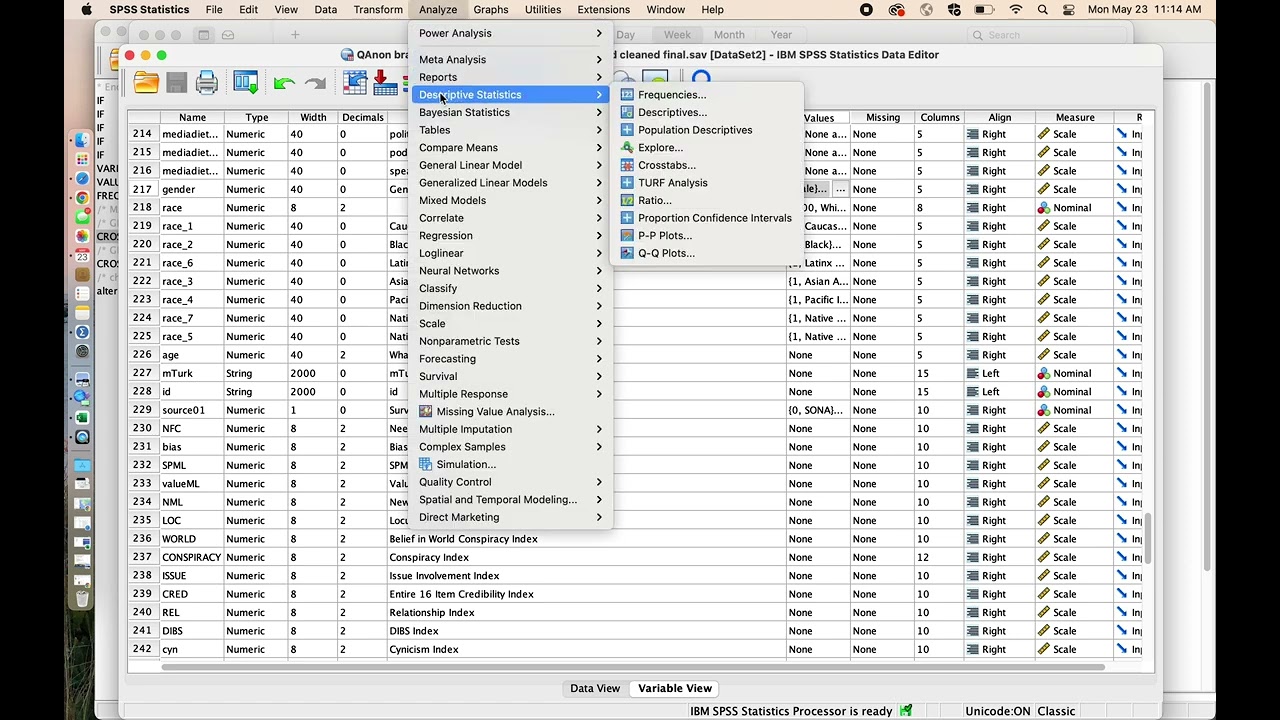Open the Utilities menu
The image size is (1280, 720).
(x=543, y=10)
